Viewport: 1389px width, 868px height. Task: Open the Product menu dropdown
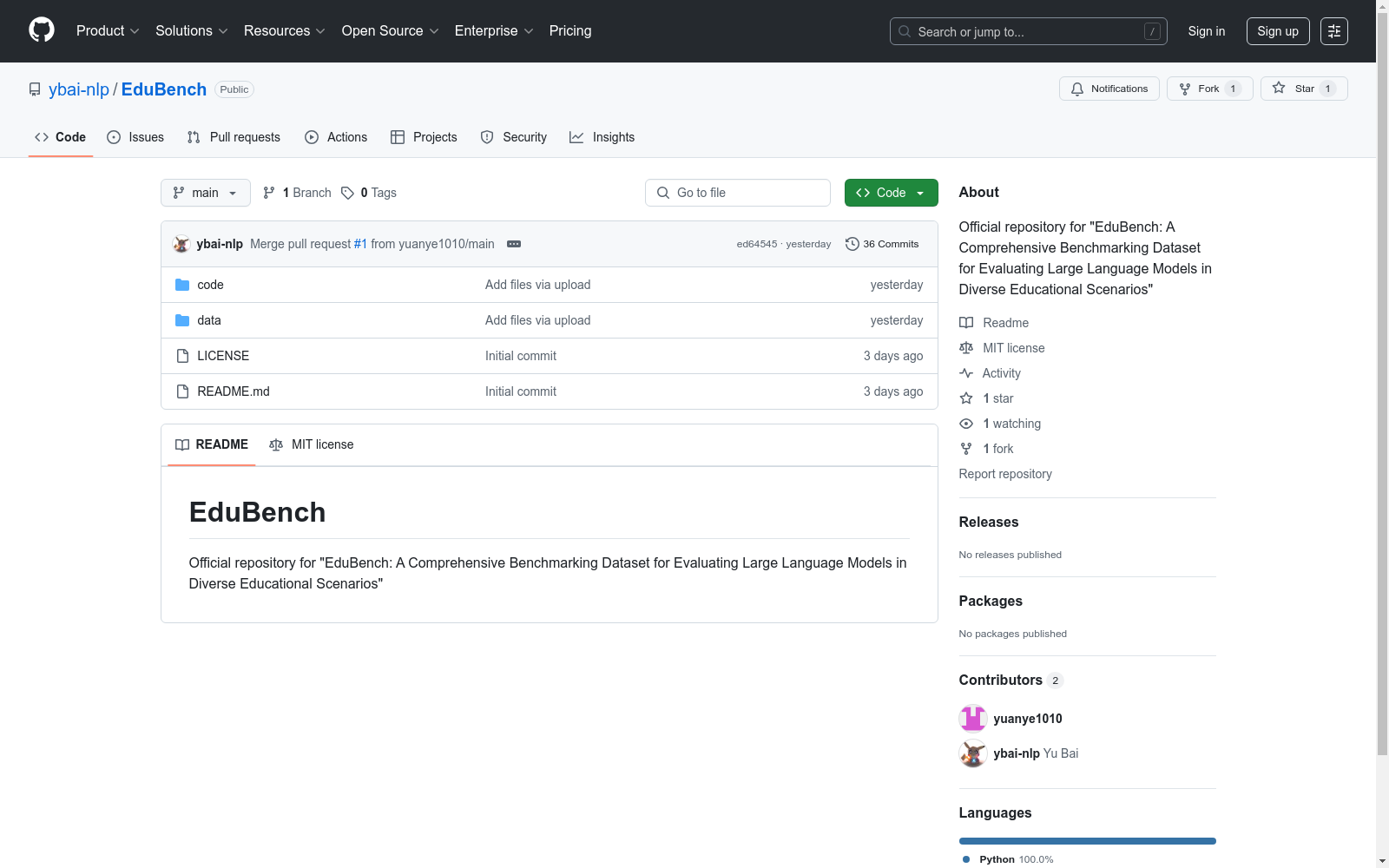(108, 31)
